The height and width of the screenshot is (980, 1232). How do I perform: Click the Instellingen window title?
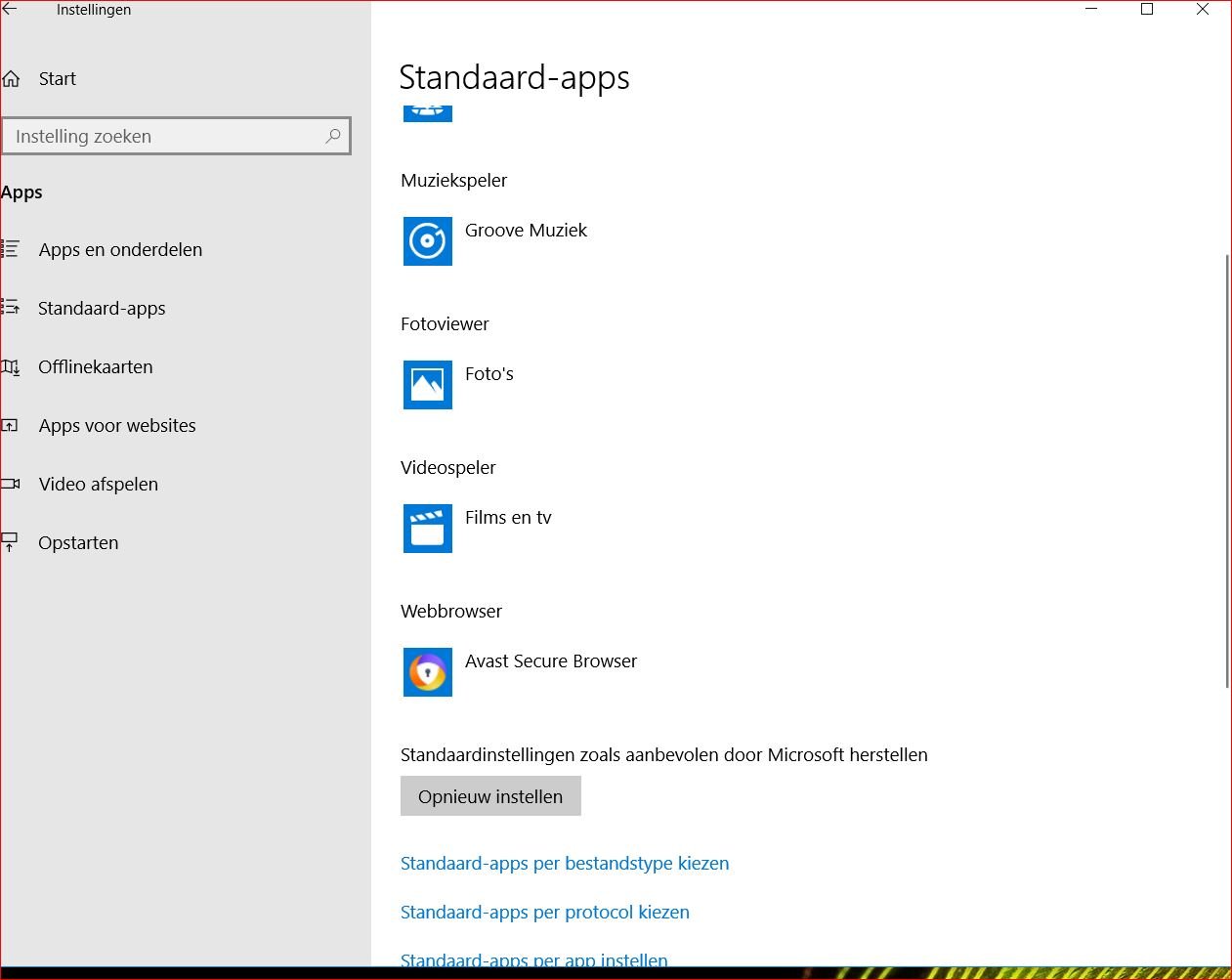pos(94,10)
